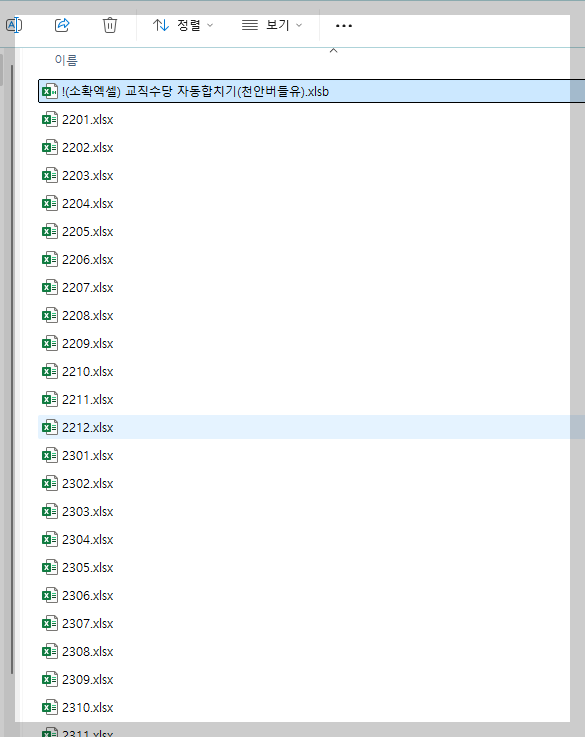Open the three-dots more options menu

[343, 25]
